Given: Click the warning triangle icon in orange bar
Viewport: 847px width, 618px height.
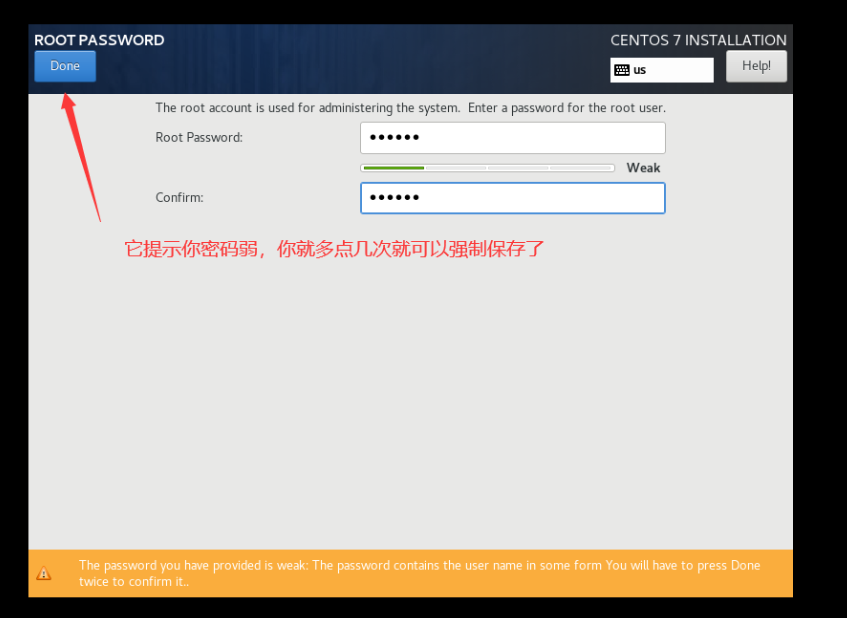Looking at the screenshot, I should [44, 573].
